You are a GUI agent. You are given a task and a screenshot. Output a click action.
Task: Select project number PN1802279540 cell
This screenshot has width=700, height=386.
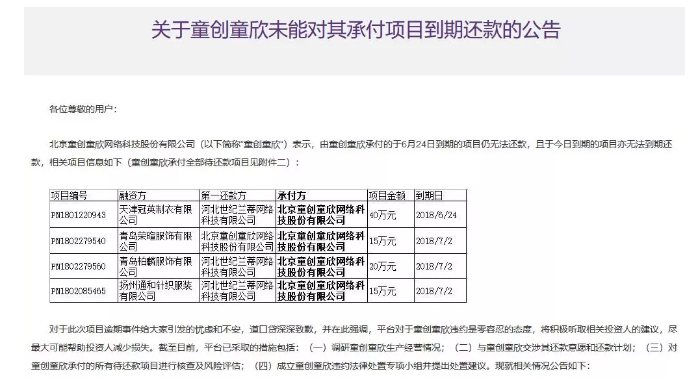point(83,241)
